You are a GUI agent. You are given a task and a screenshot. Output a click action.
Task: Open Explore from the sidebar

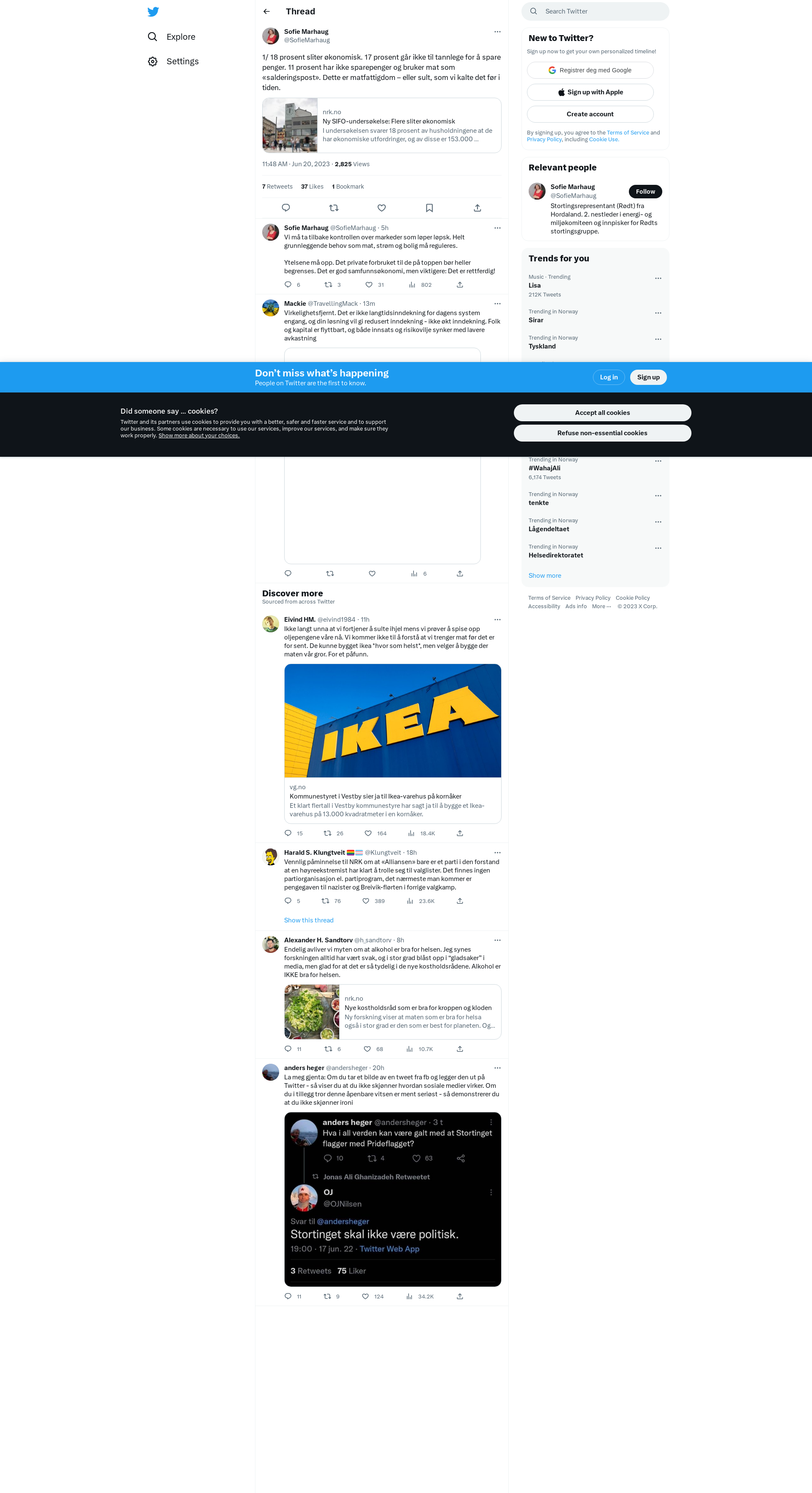pos(172,36)
